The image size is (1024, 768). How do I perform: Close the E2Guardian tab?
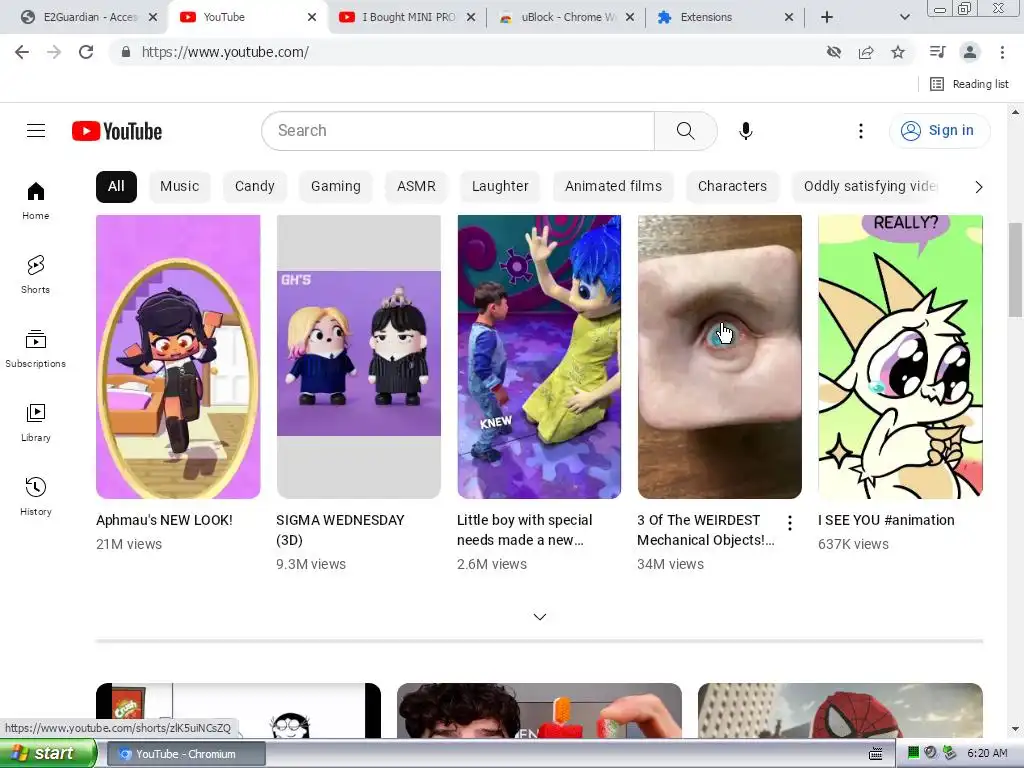(x=153, y=17)
